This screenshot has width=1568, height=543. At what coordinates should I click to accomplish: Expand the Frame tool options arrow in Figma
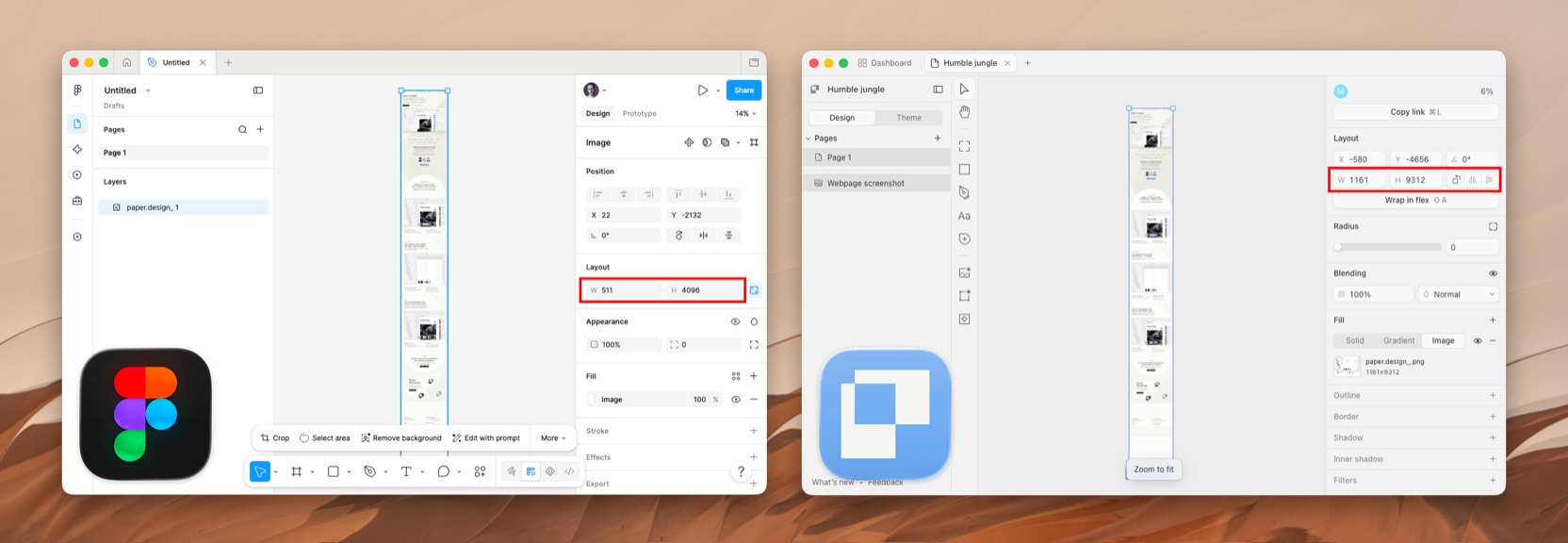point(312,472)
